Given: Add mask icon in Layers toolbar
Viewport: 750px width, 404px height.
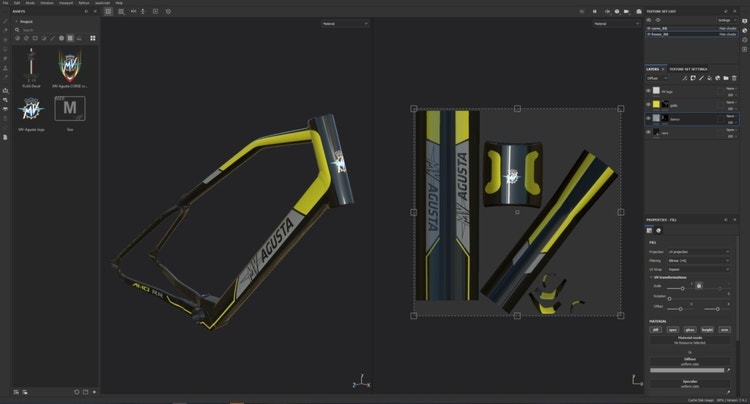Looking at the screenshot, I should 693,78.
